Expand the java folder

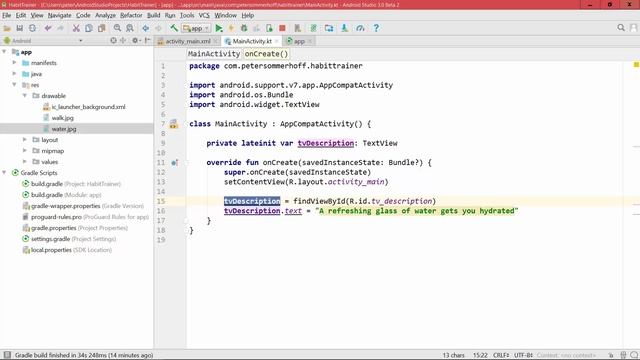(x=14, y=74)
